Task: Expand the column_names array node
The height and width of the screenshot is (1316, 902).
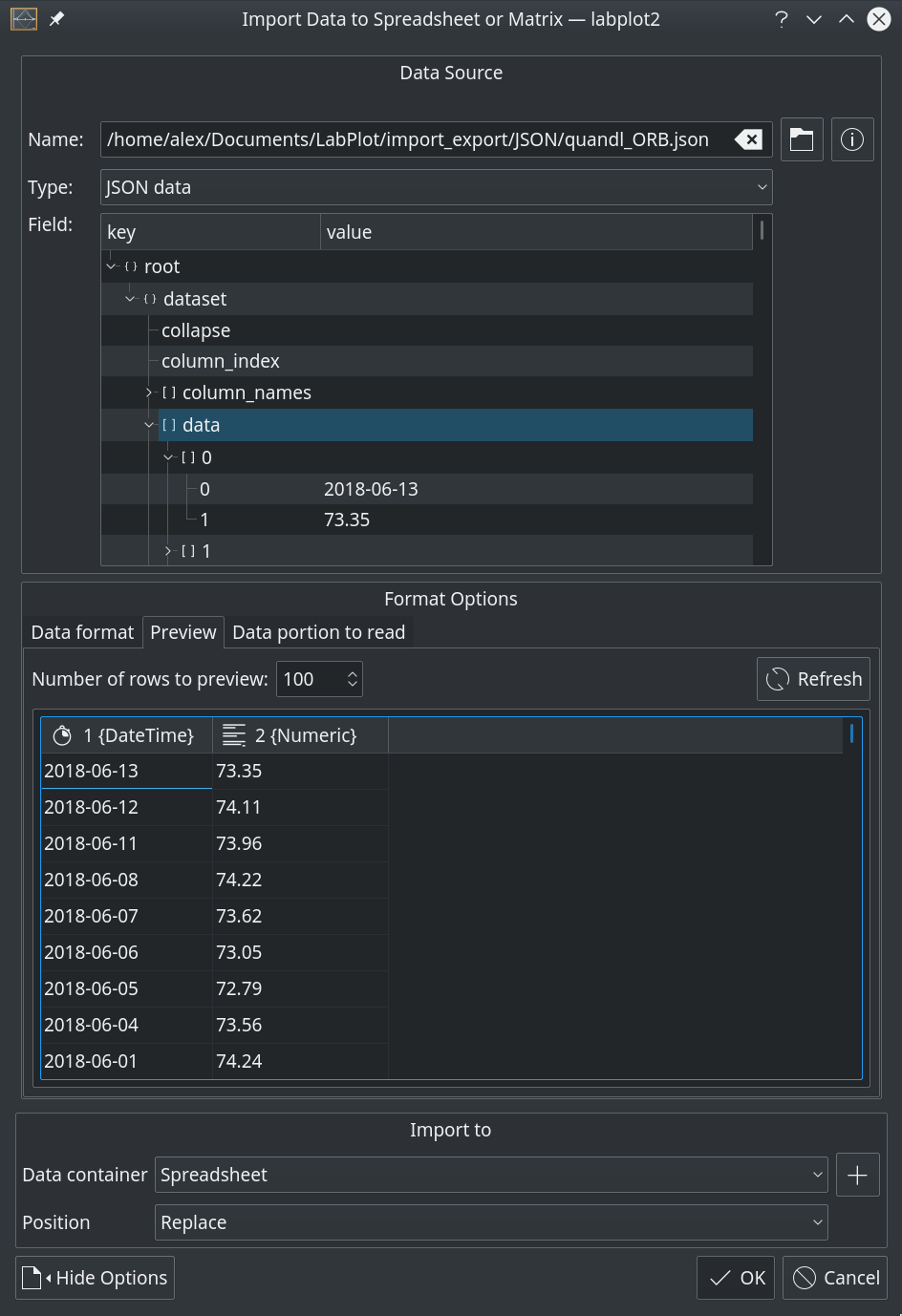Action: point(150,392)
